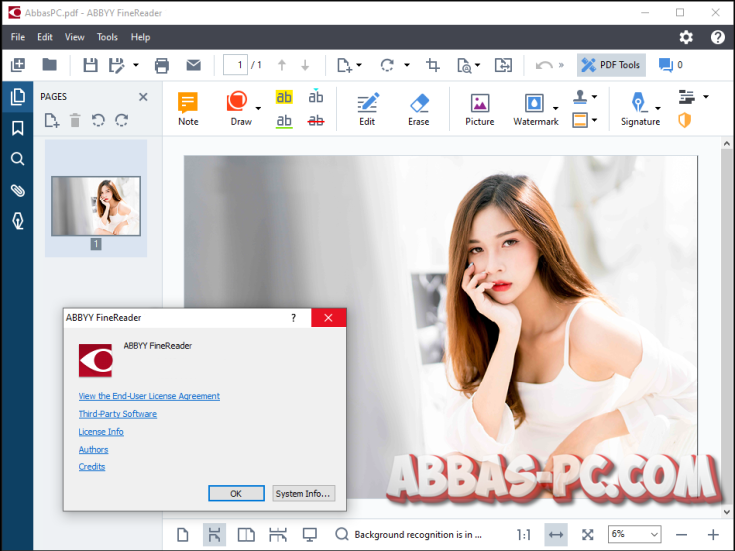Click the Edit text tool
Image resolution: width=735 pixels, height=551 pixels.
(367, 108)
